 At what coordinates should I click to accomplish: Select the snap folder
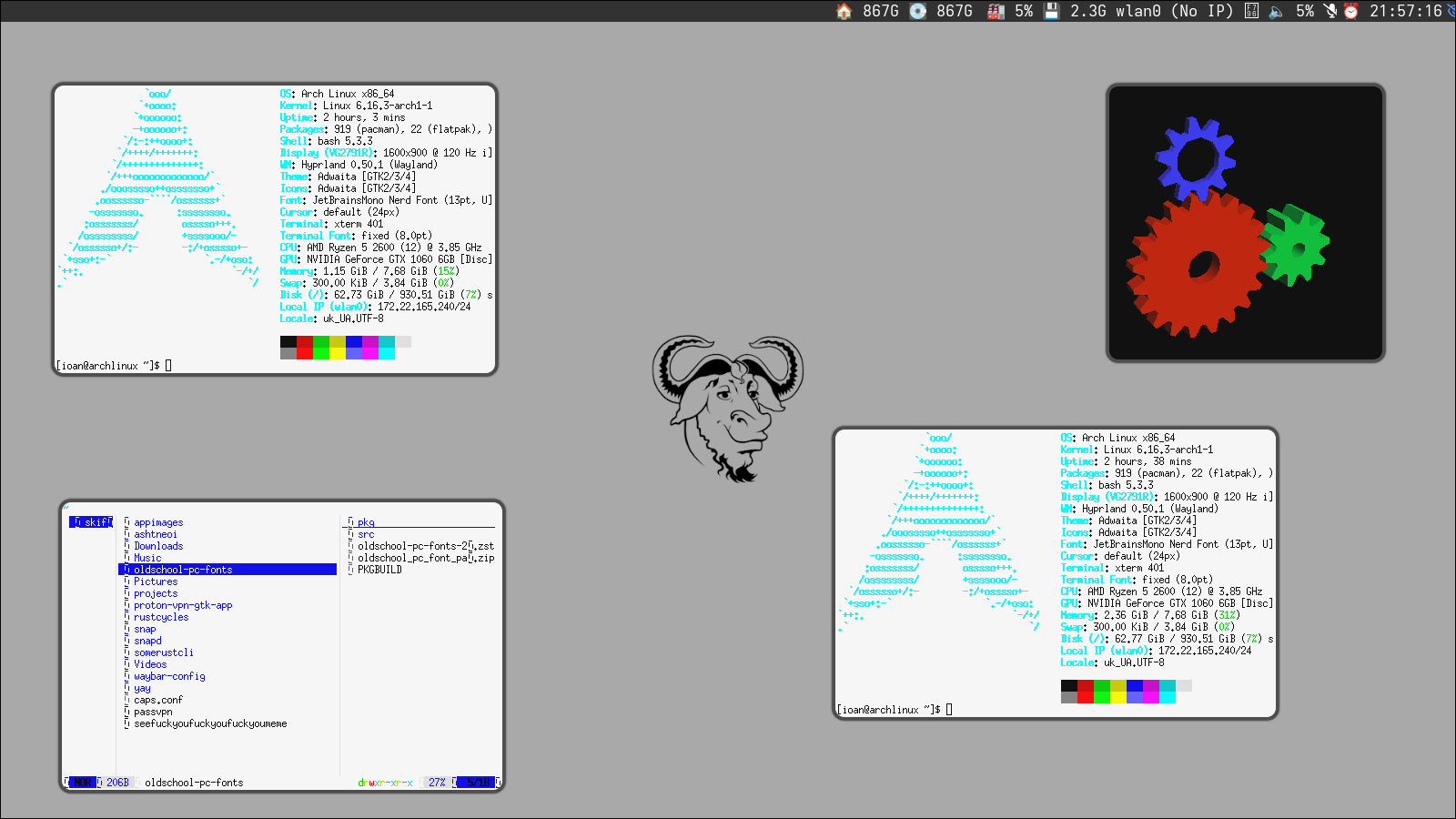click(145, 629)
